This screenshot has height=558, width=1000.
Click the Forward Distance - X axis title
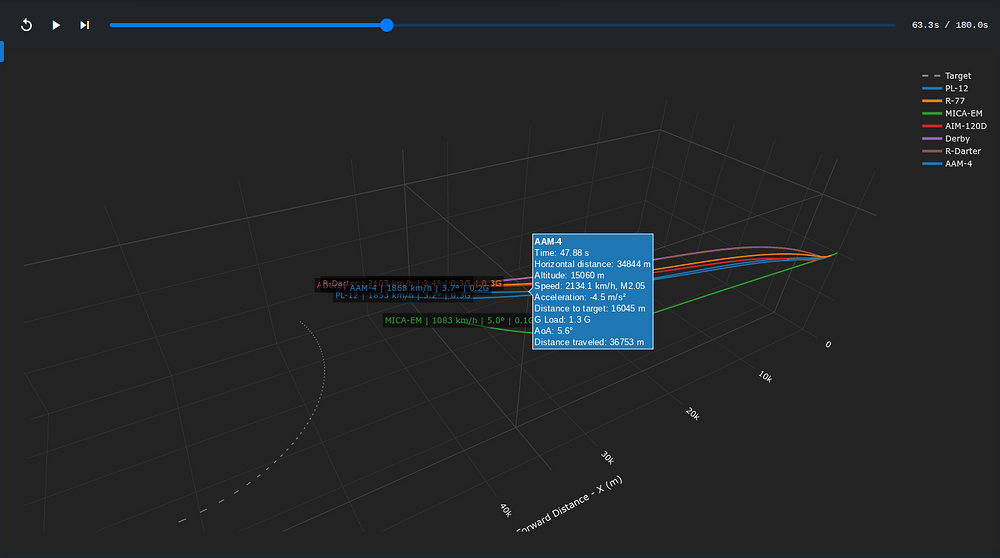click(569, 504)
